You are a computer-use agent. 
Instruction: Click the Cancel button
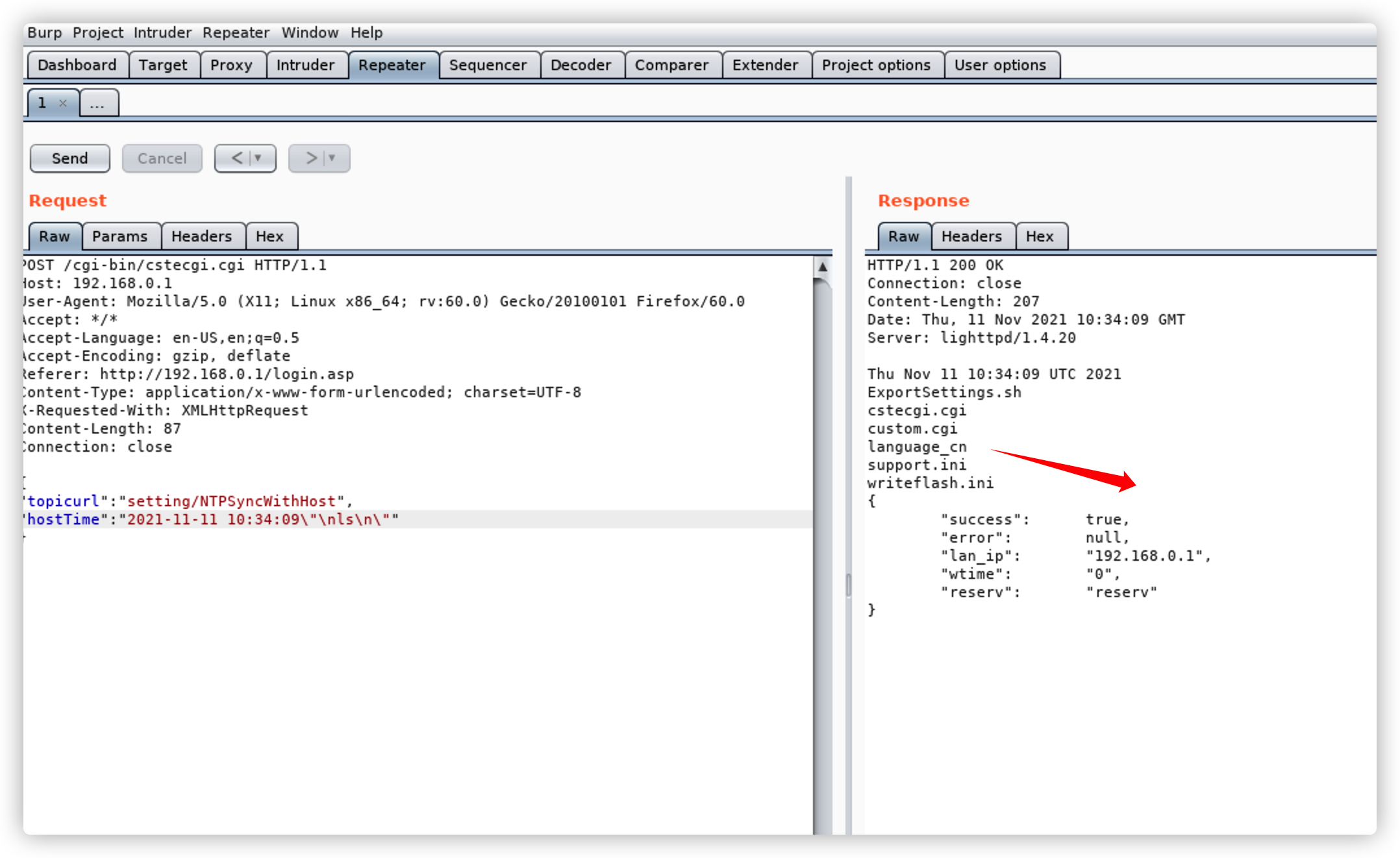162,158
